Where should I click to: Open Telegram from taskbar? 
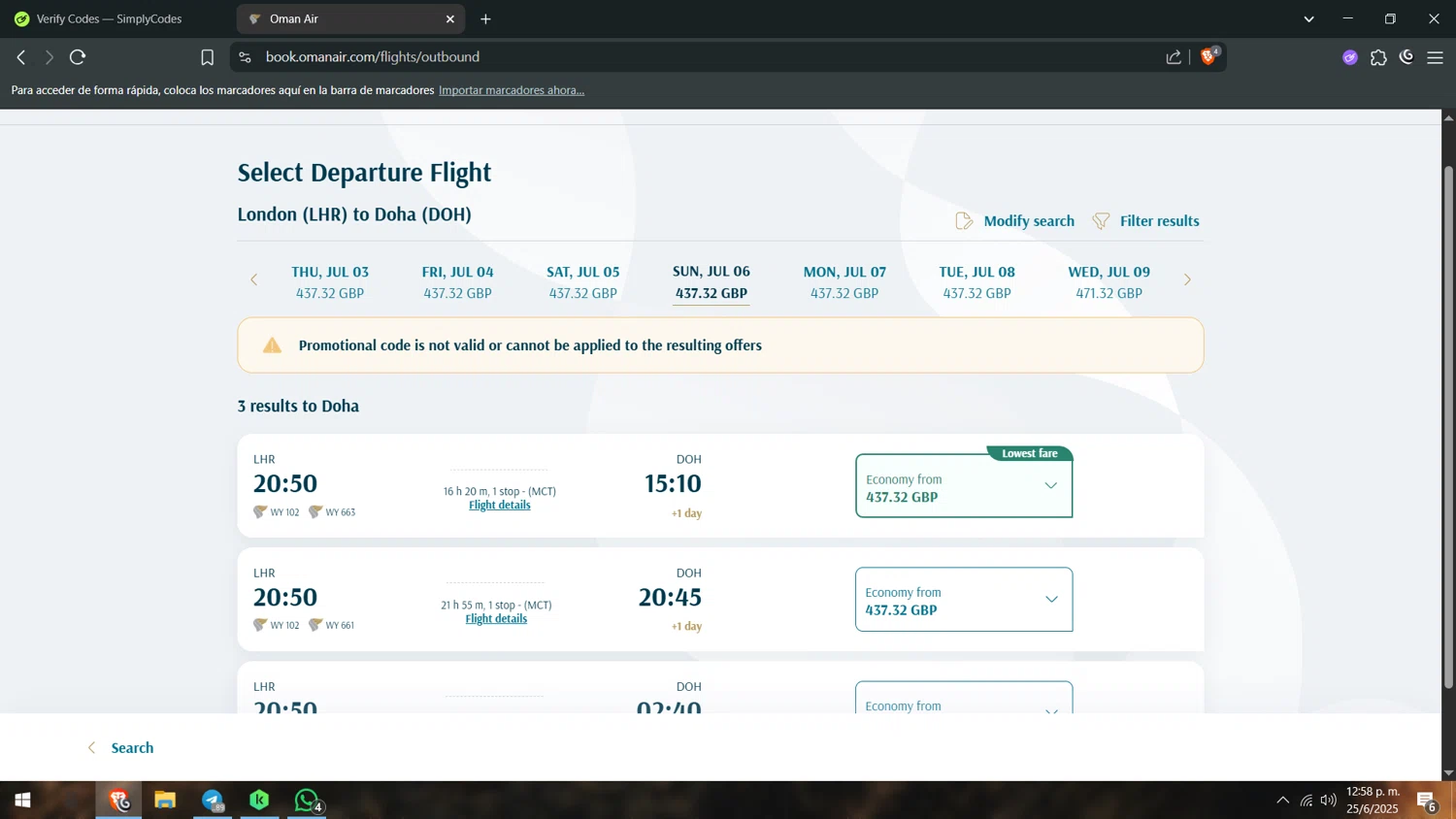(x=213, y=801)
